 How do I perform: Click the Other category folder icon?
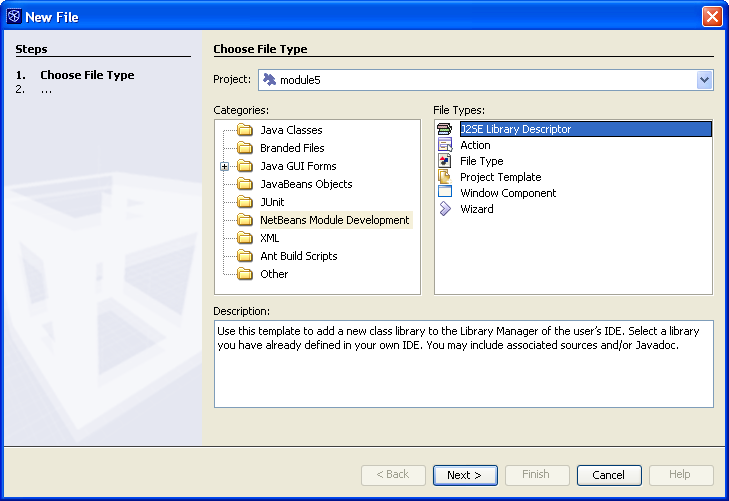pos(245,274)
